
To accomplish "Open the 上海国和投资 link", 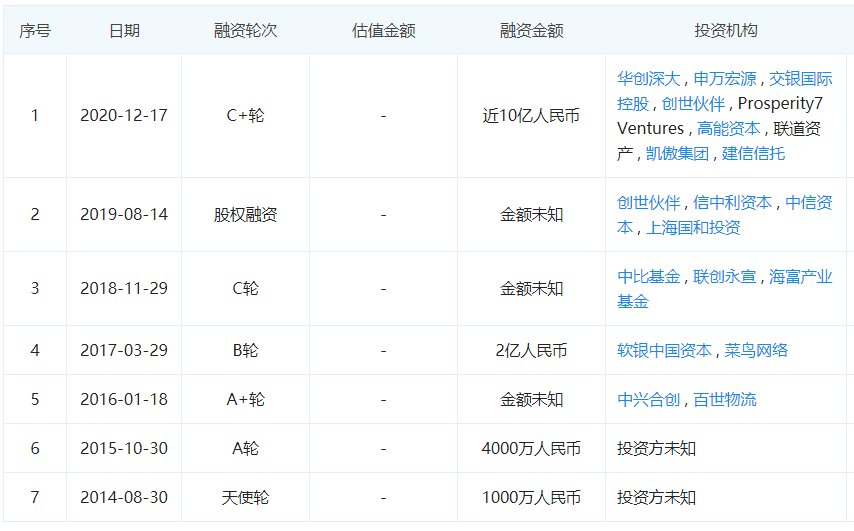I will pos(693,228).
